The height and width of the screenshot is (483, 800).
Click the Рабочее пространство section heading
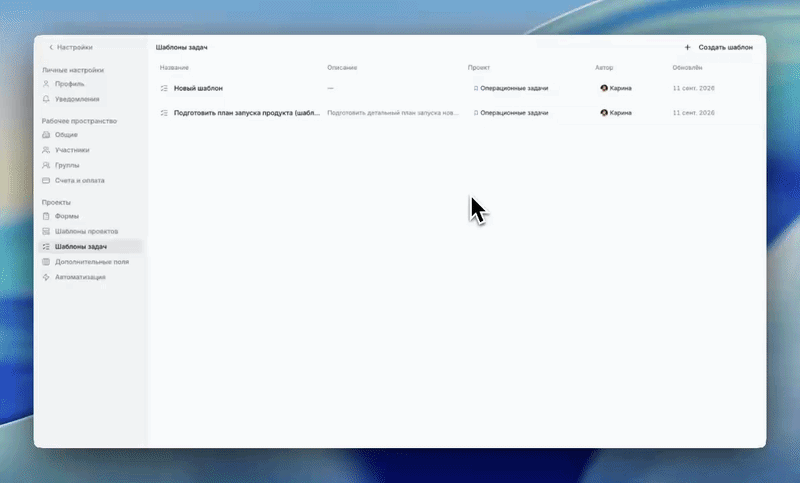pyautogui.click(x=79, y=121)
